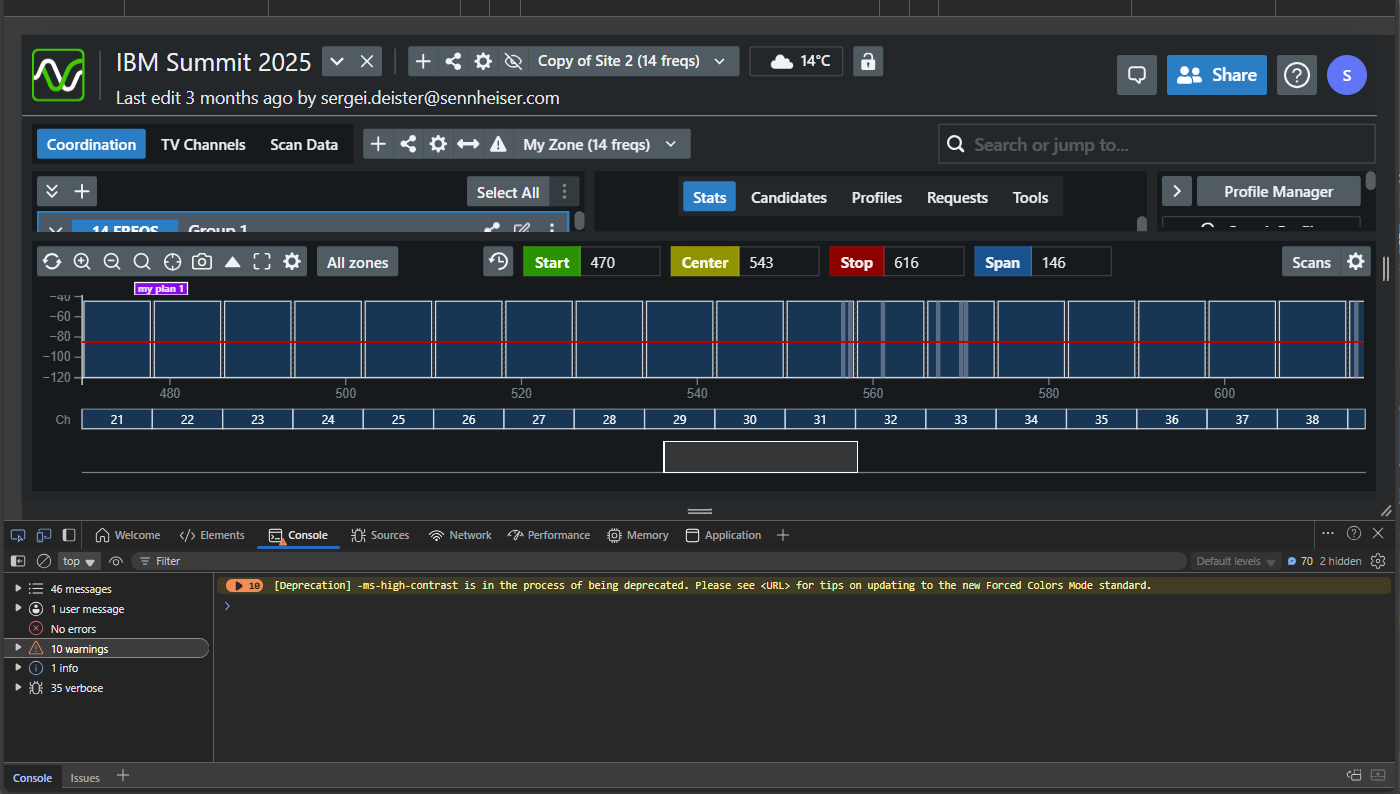
Task: Toggle fullscreen spectrum view icon
Action: point(262,262)
